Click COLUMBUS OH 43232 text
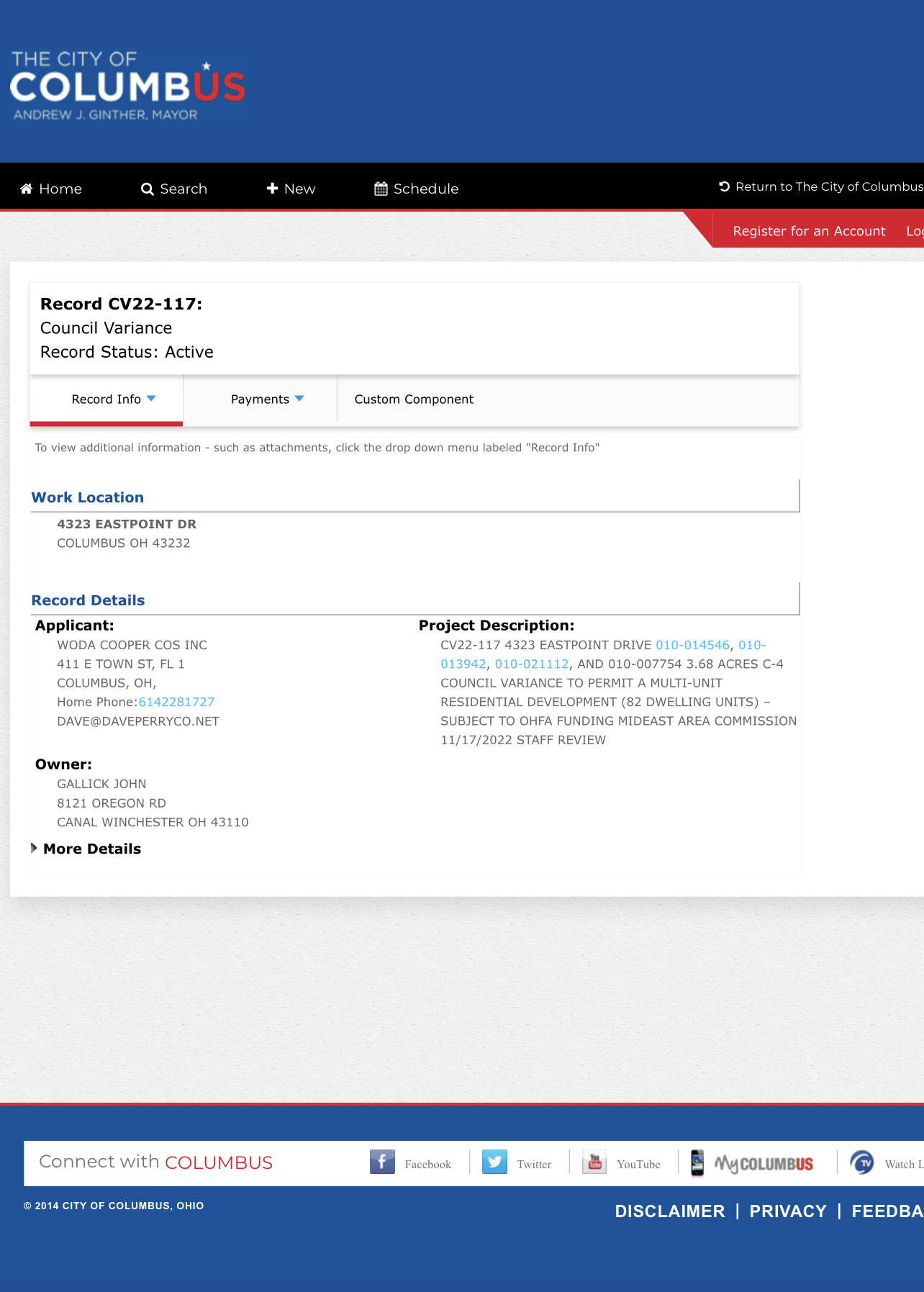 point(124,543)
